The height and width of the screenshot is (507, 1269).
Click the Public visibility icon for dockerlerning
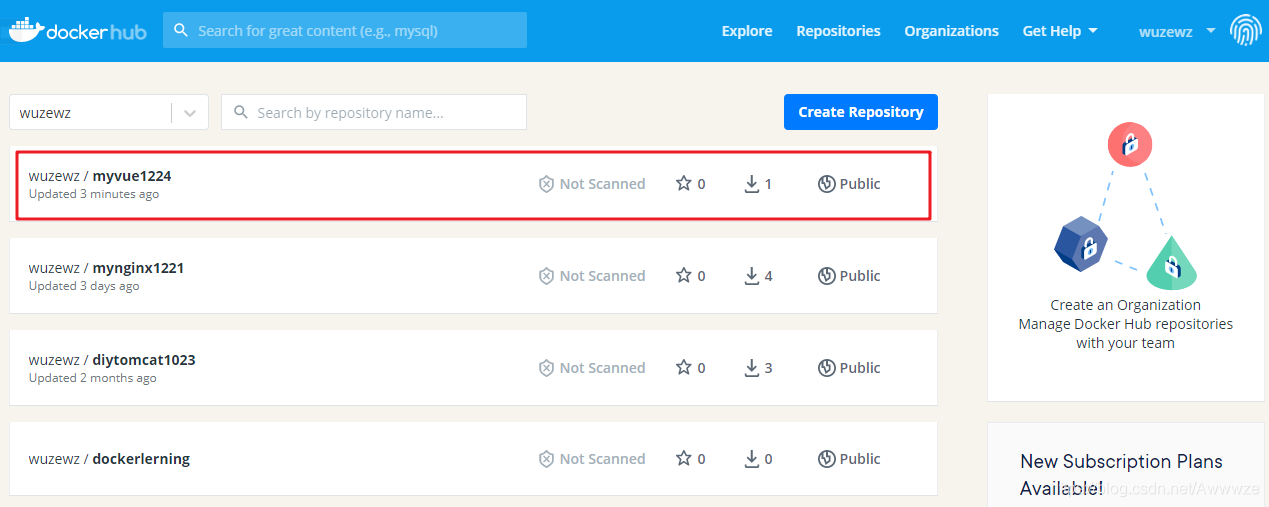coord(826,459)
